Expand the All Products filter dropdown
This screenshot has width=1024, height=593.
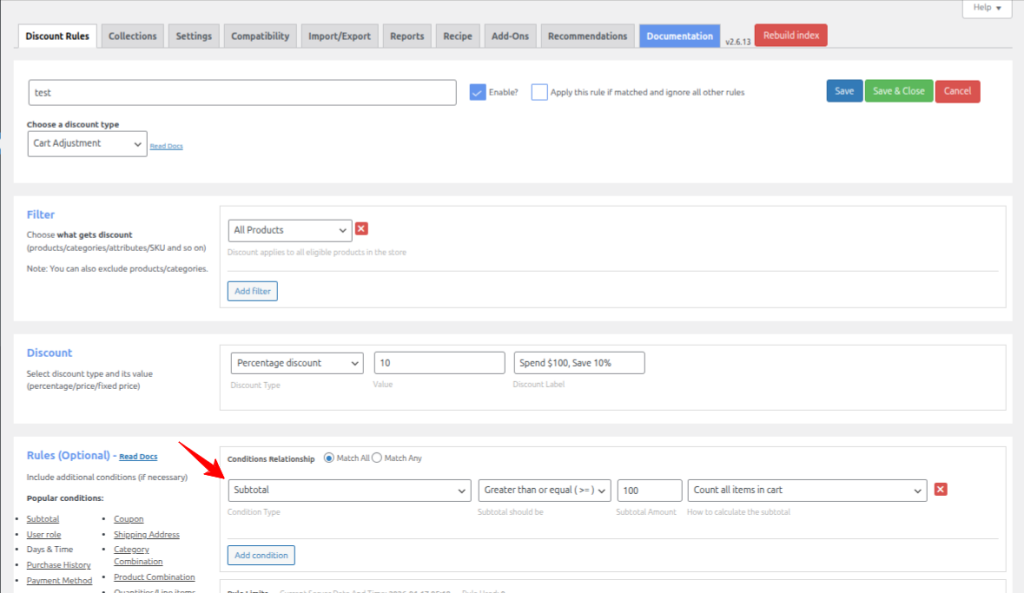point(290,230)
